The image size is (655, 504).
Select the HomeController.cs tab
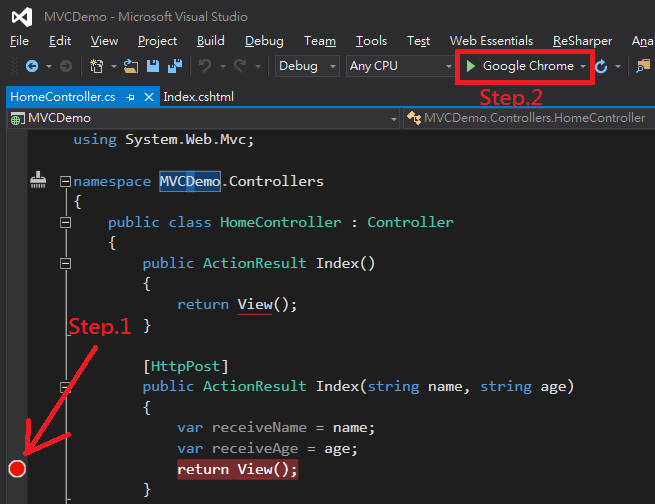[63, 97]
